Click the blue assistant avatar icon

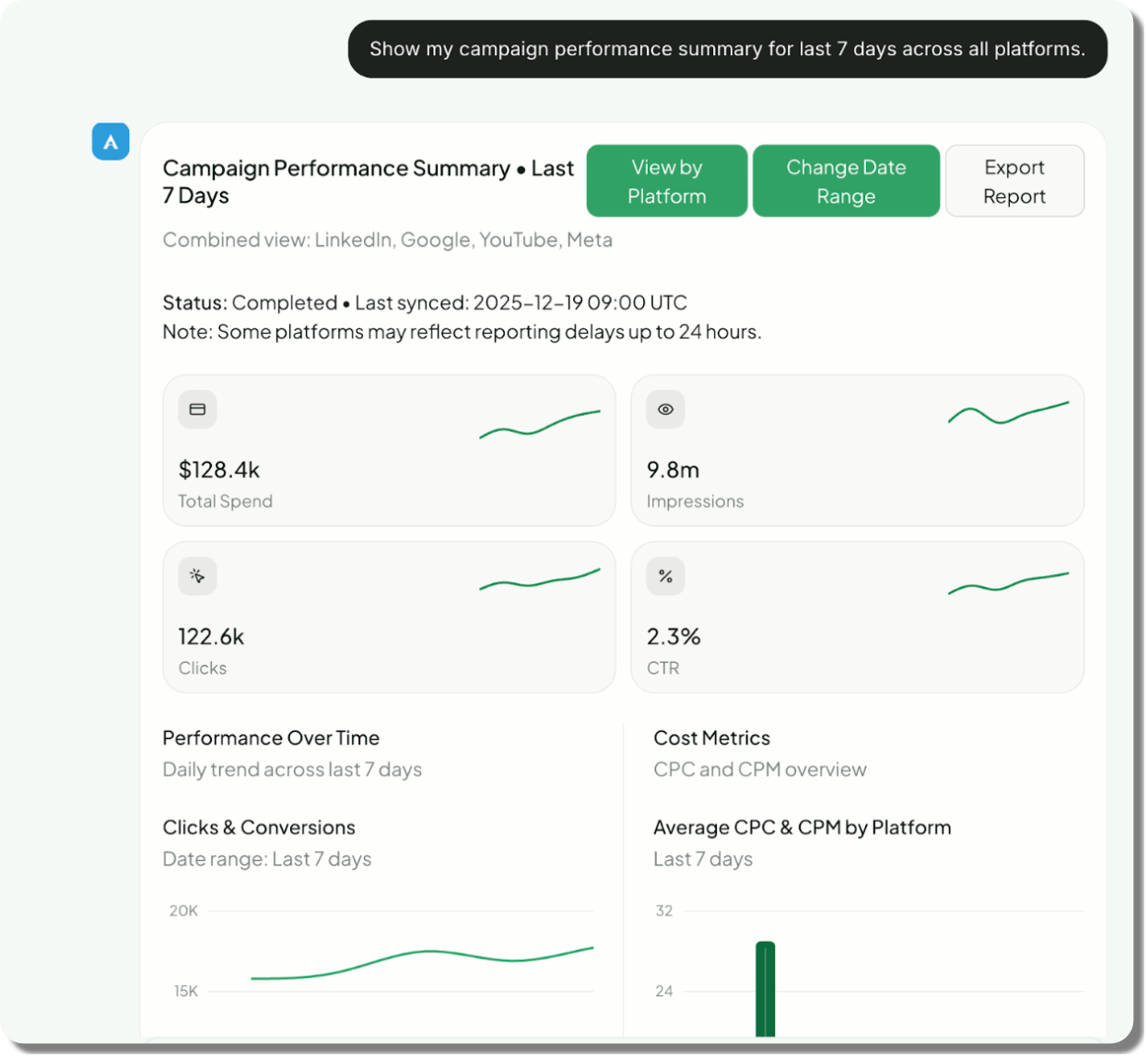[111, 142]
